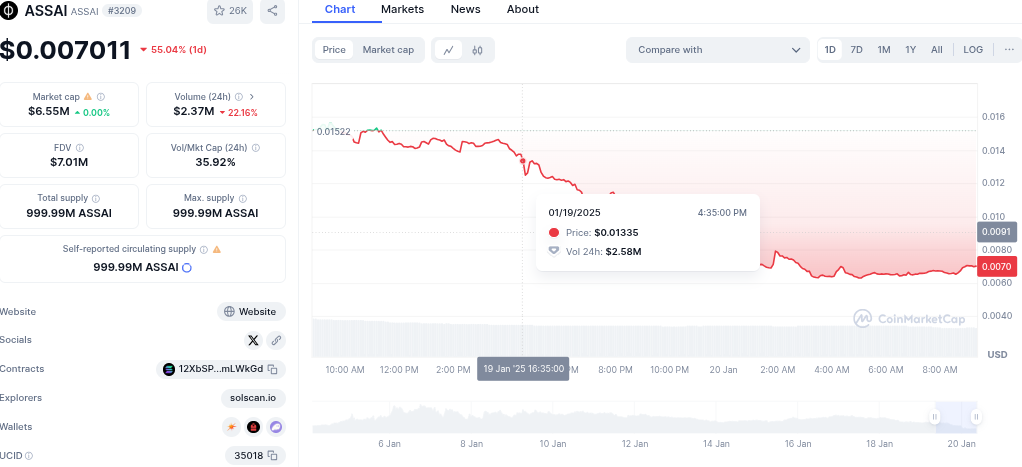Click the red wallet icon in Wallets

coord(254,427)
